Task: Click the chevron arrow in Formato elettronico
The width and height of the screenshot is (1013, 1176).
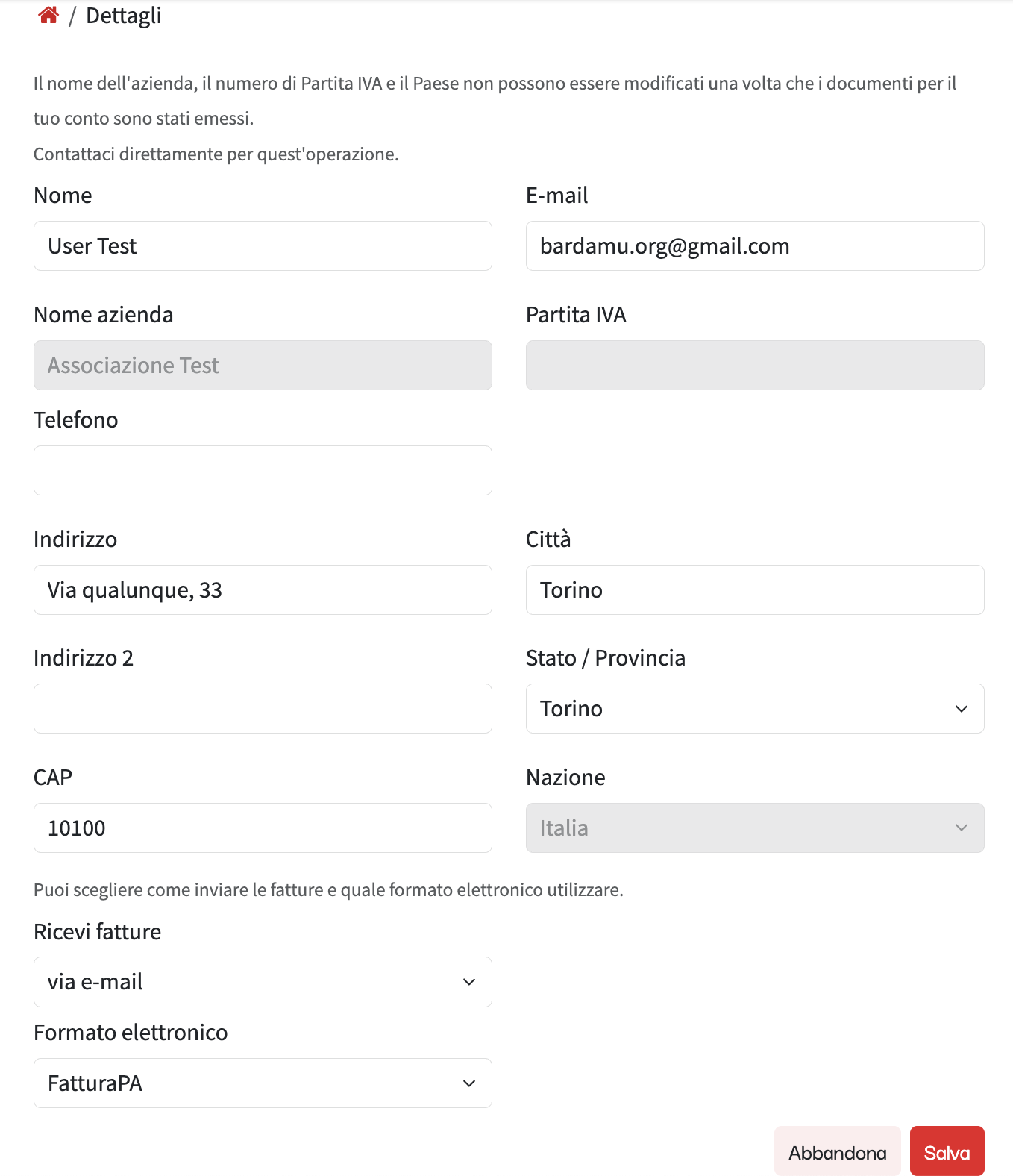Action: [469, 1083]
